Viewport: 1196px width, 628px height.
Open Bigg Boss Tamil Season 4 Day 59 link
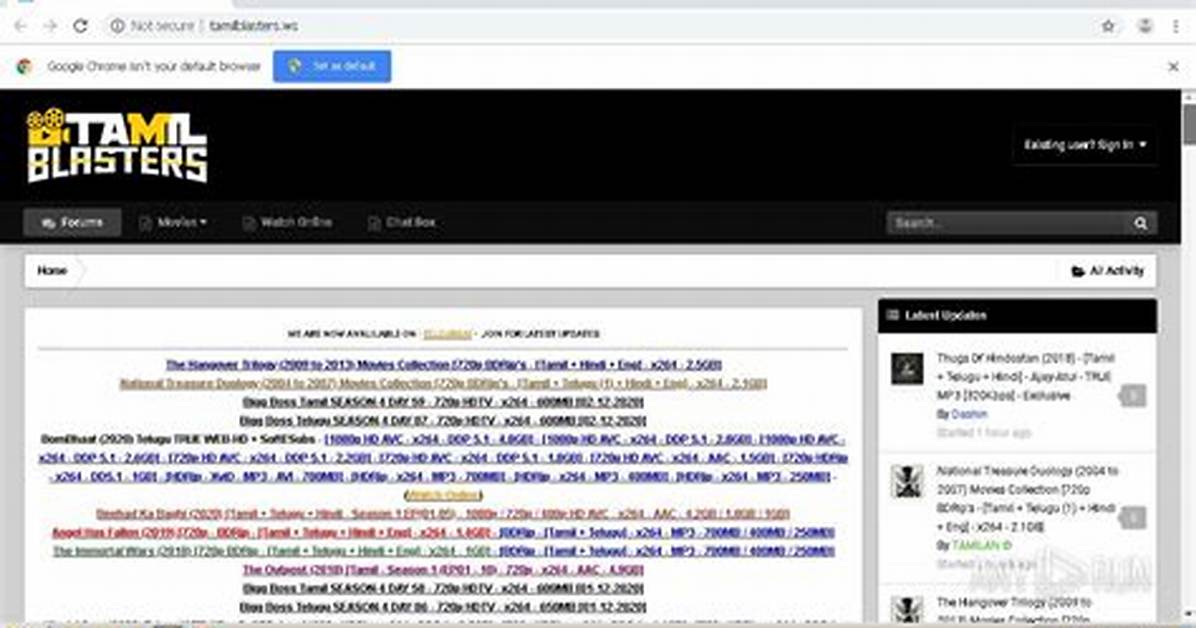[443, 401]
